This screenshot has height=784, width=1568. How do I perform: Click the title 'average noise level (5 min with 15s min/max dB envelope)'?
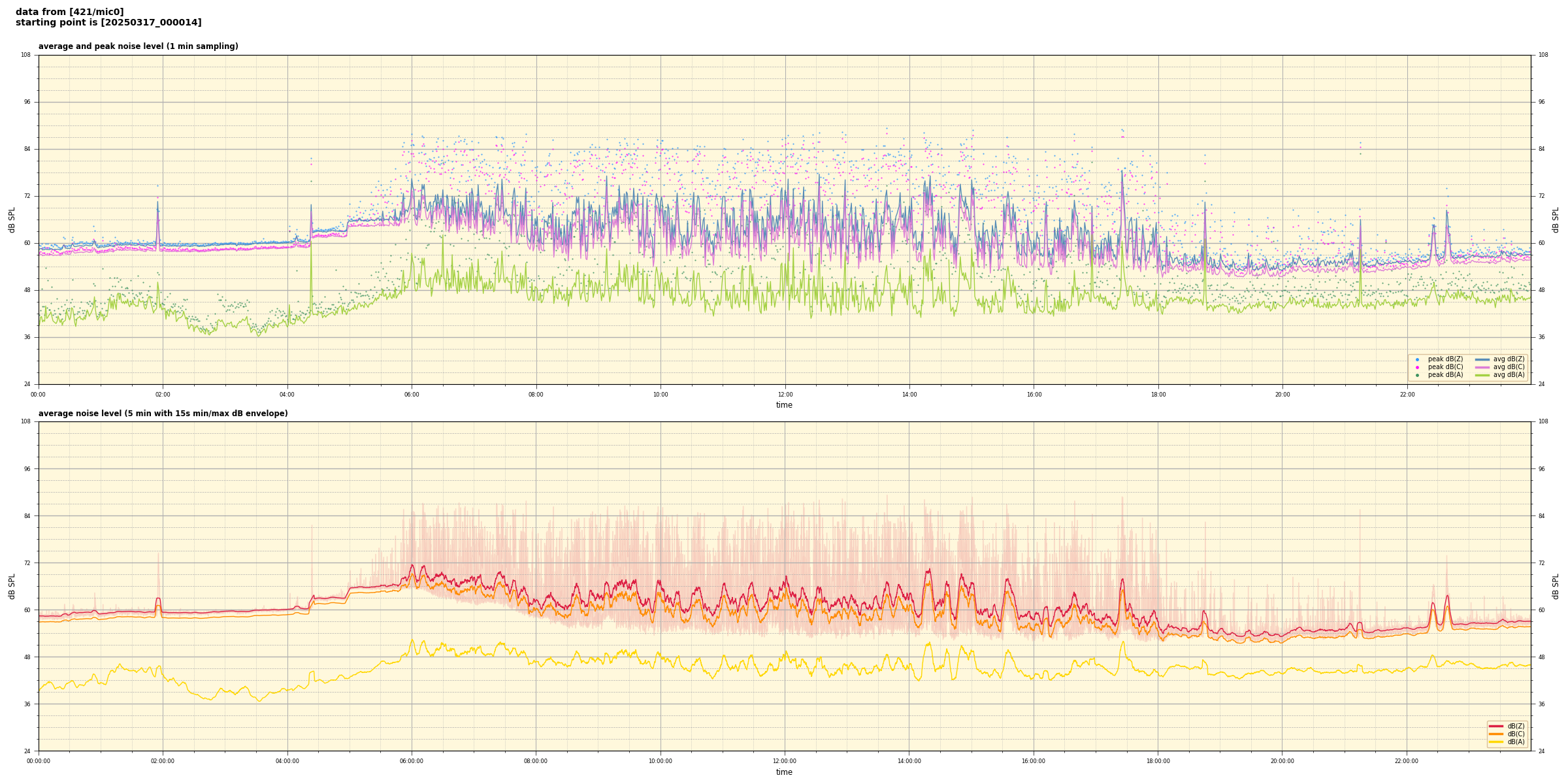click(163, 414)
